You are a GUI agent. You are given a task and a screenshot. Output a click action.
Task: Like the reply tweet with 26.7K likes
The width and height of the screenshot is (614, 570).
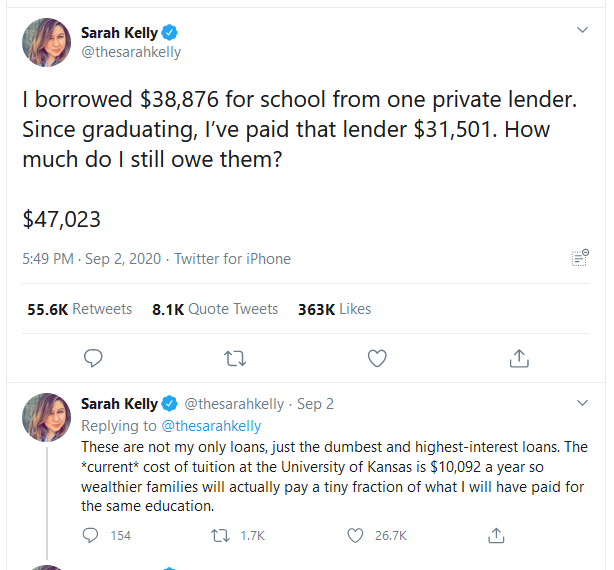pos(355,535)
